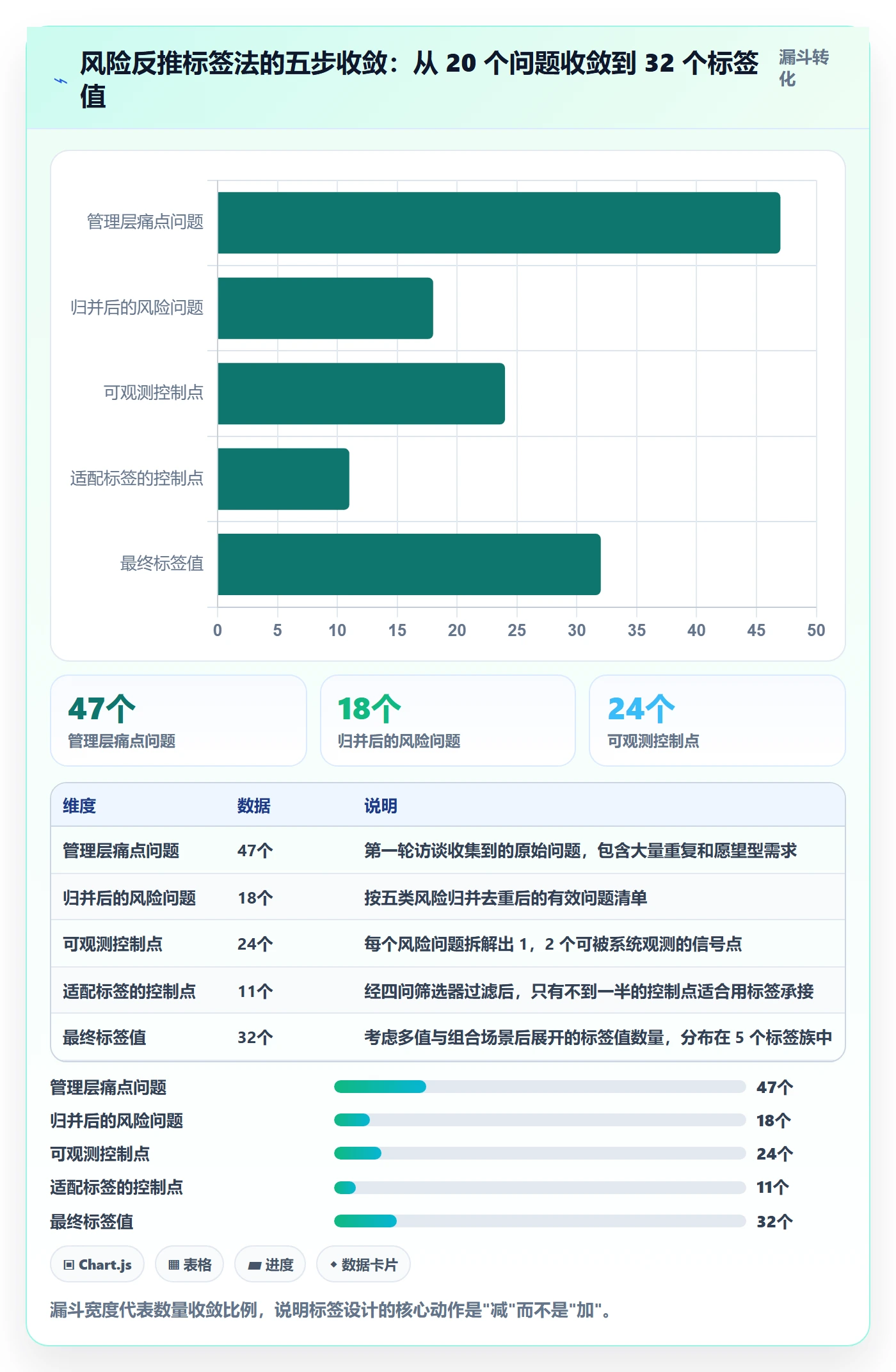Screen dimensions: 896x1372
Task: Click description 按五类风险归并去重后的有效问题清单
Action: point(506,898)
